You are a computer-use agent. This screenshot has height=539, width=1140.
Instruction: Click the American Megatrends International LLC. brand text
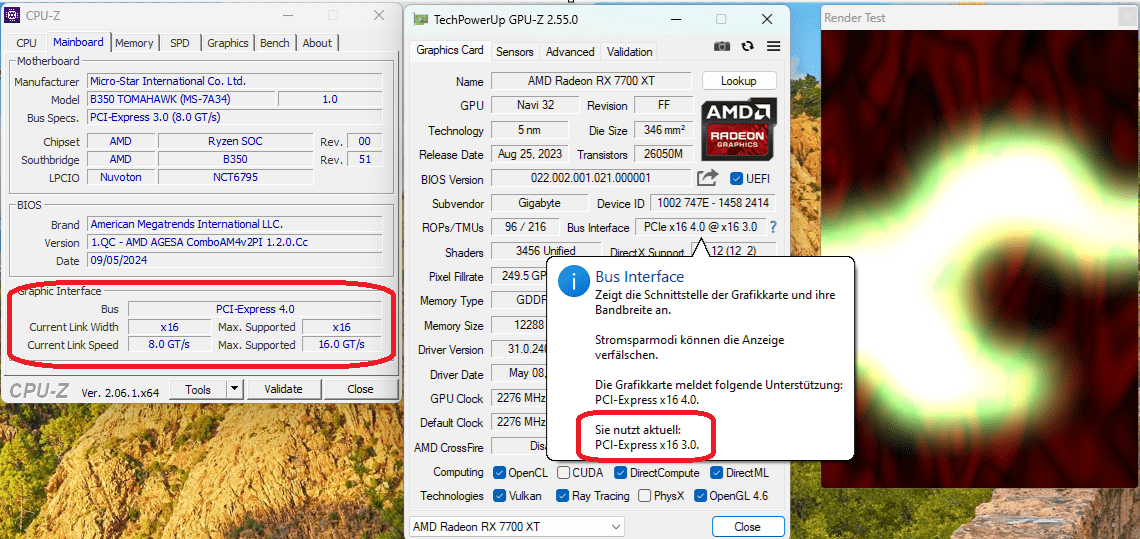[186, 224]
